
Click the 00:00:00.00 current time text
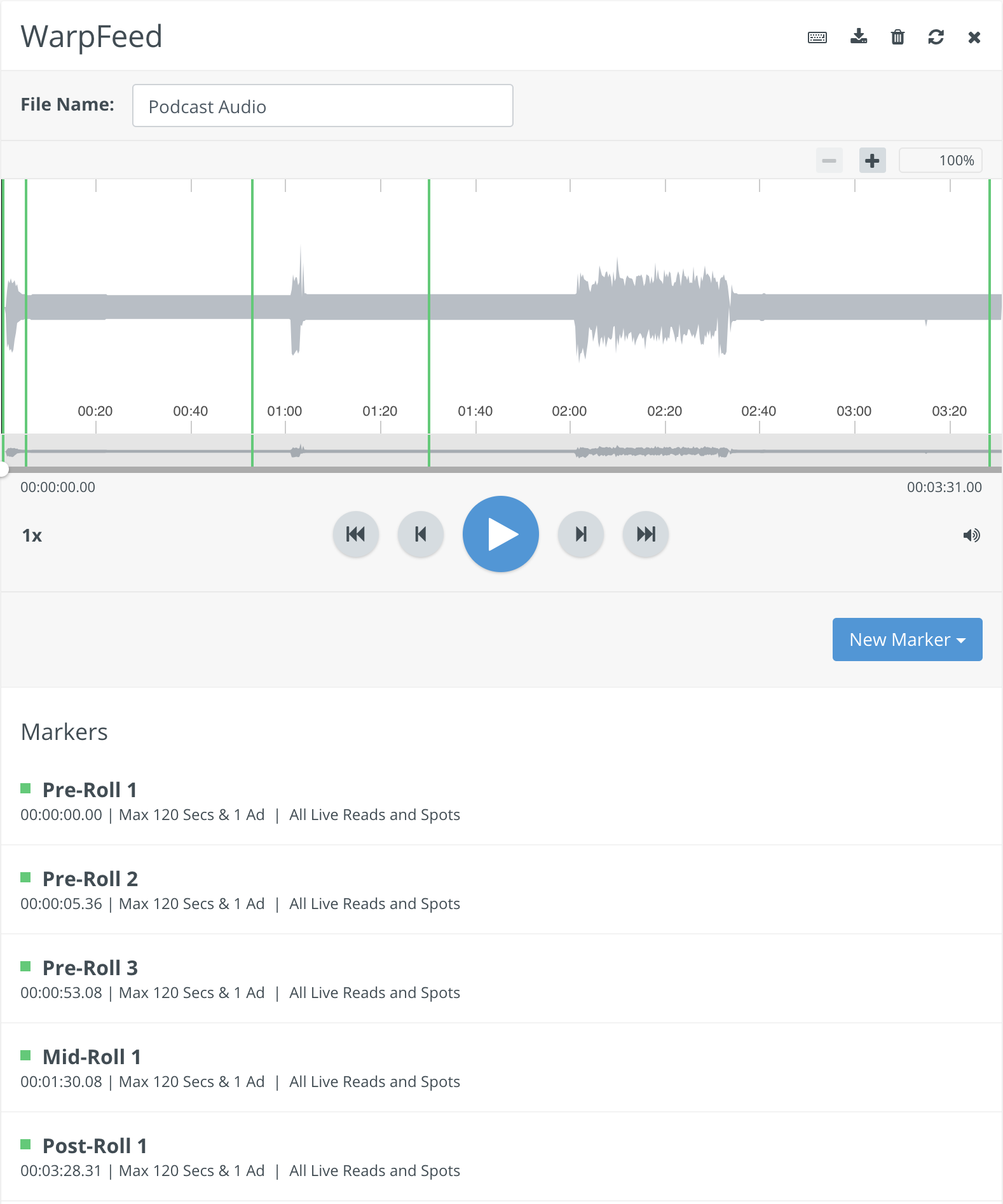click(x=58, y=488)
